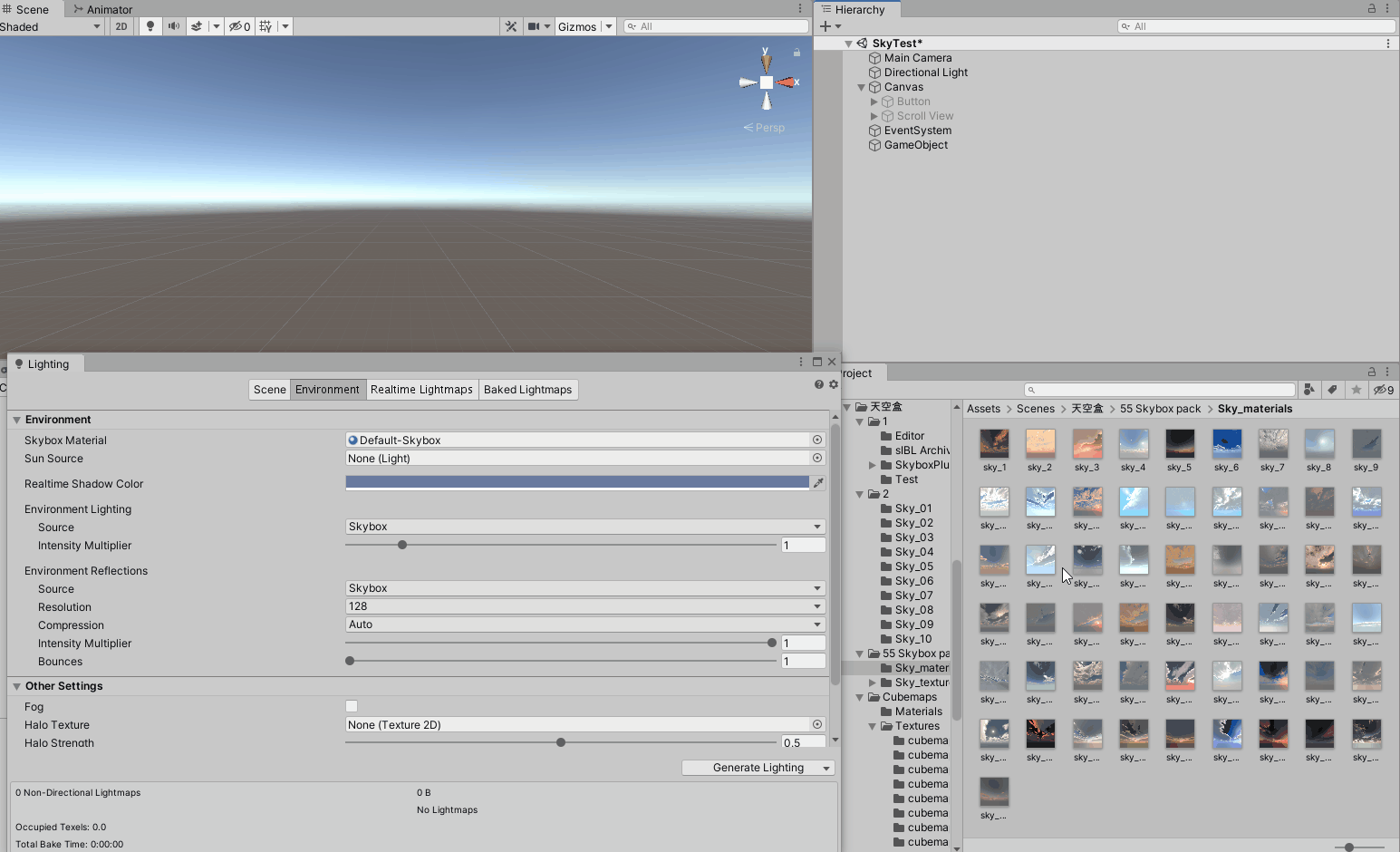This screenshot has height=852, width=1400.
Task: Show favorites star in Project
Action: [x=1356, y=390]
